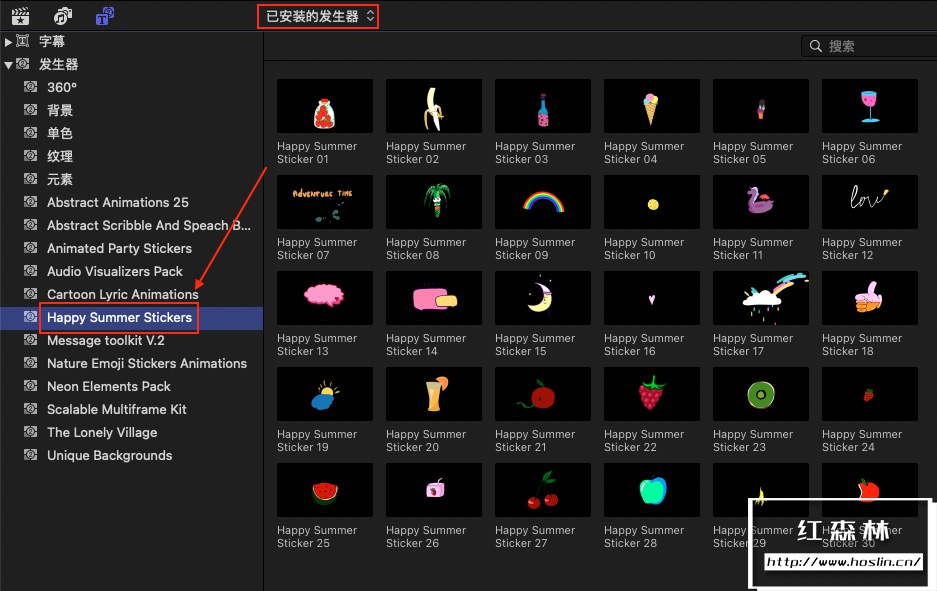The image size is (937, 591).
Task: Click the generator icon beside 字幕
Action: 23,41
